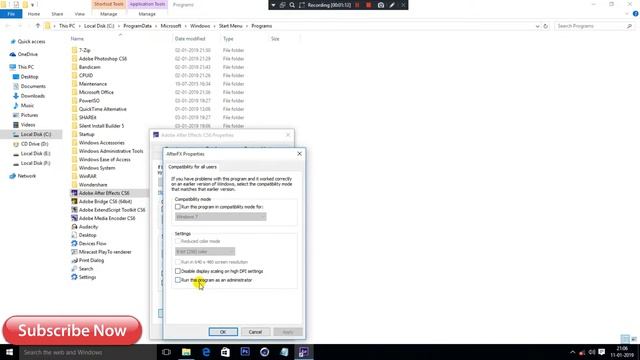Select Compatibility for all users tab
The height and width of the screenshot is (360, 640).
192,167
